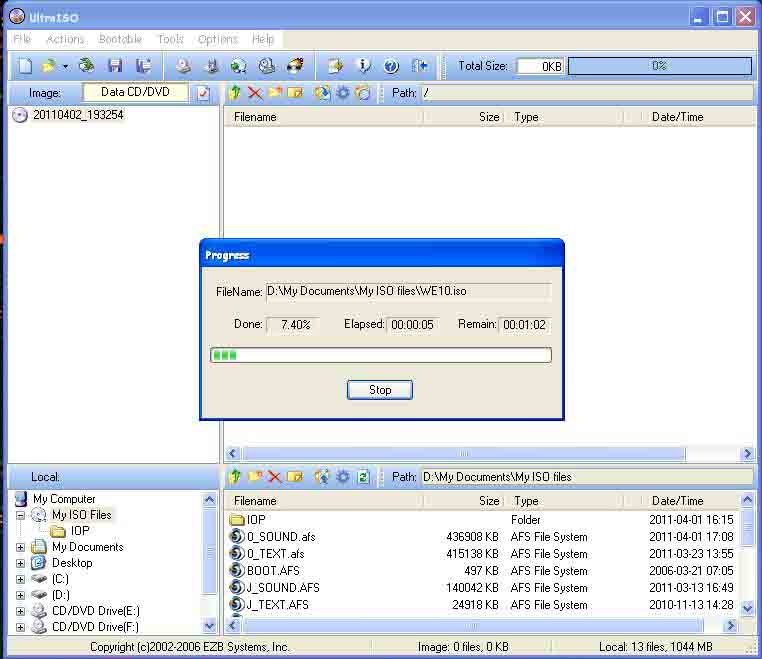Click the red X Delete in image toolbar

pyautogui.click(x=255, y=92)
